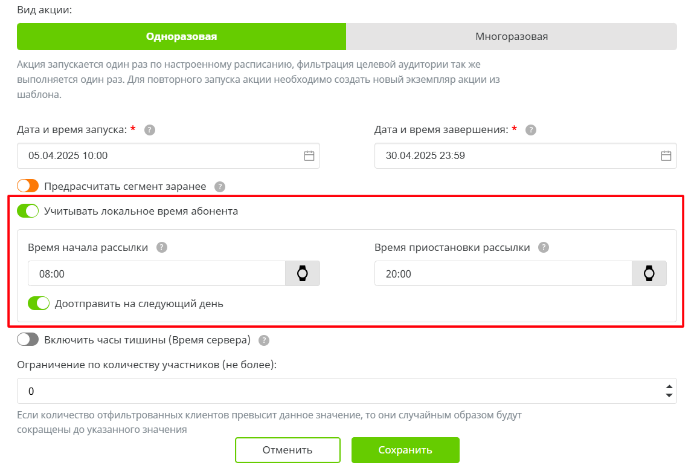
Task: Show help for launch date and time
Action: pos(149,130)
